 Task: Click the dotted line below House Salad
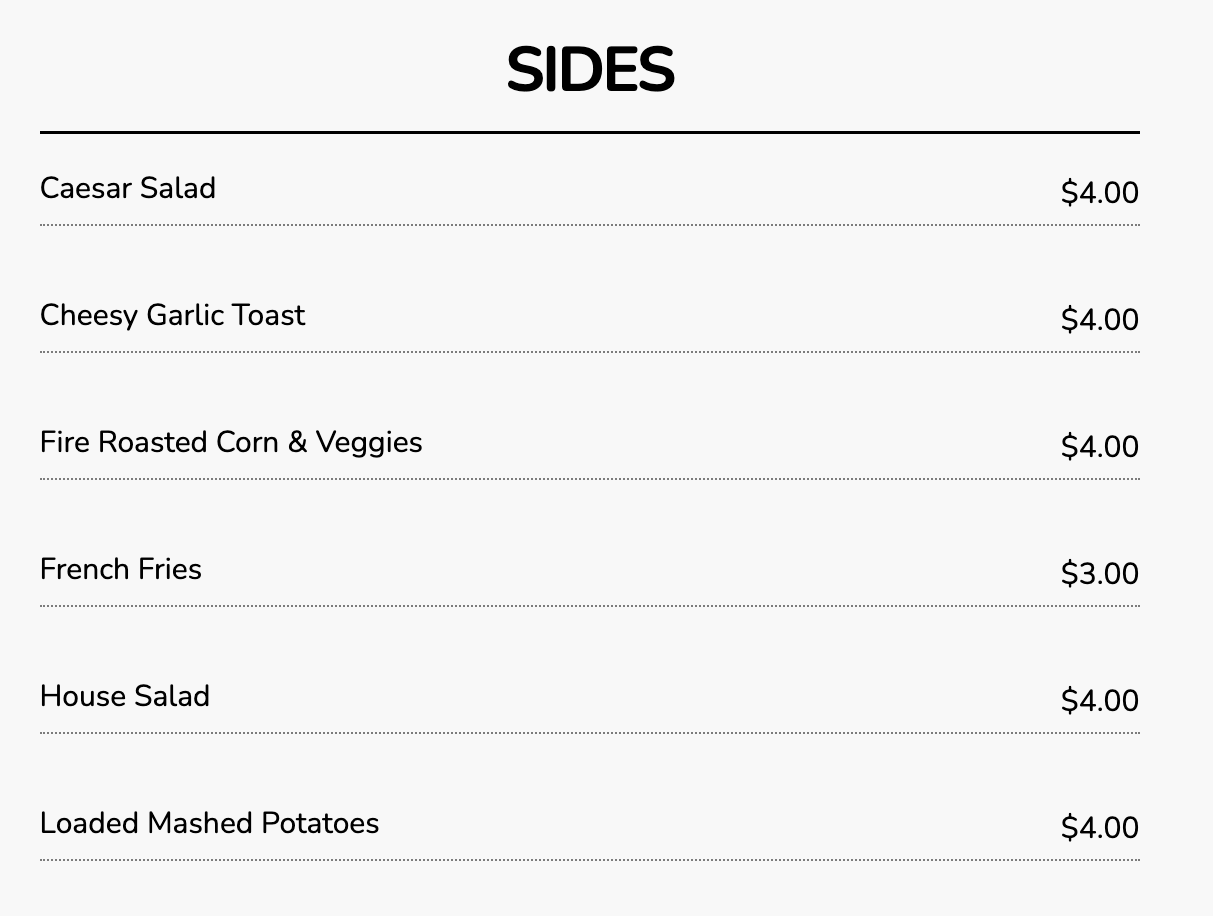(x=590, y=733)
